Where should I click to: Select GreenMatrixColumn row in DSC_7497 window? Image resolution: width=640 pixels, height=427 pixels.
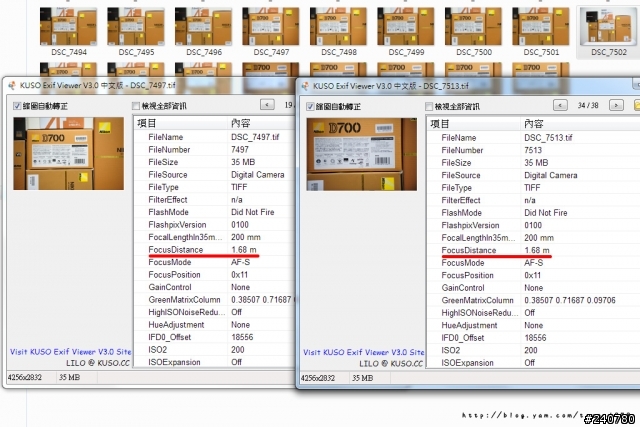(x=214, y=300)
